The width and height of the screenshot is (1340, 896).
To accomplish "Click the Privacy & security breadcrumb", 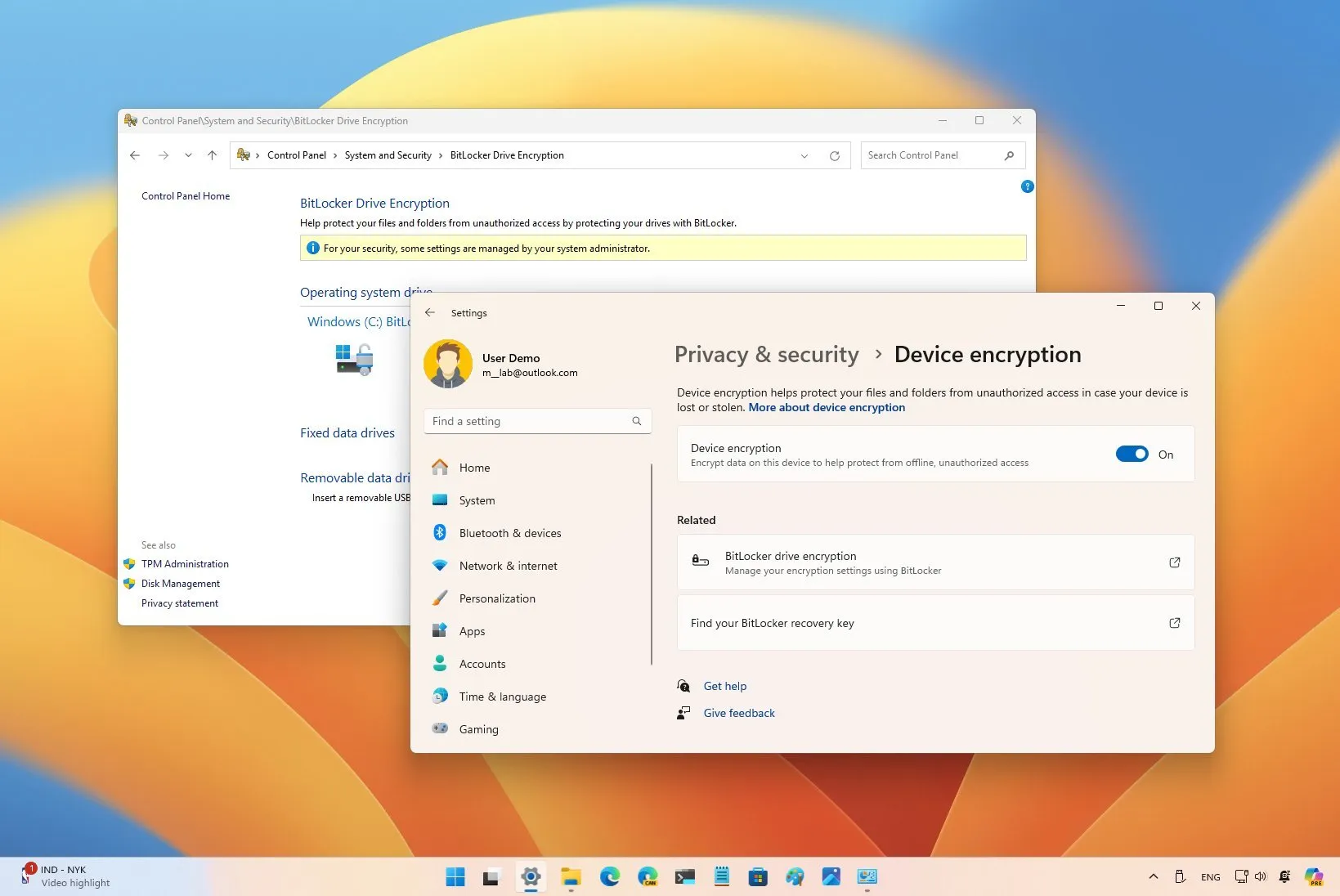I will click(x=766, y=355).
